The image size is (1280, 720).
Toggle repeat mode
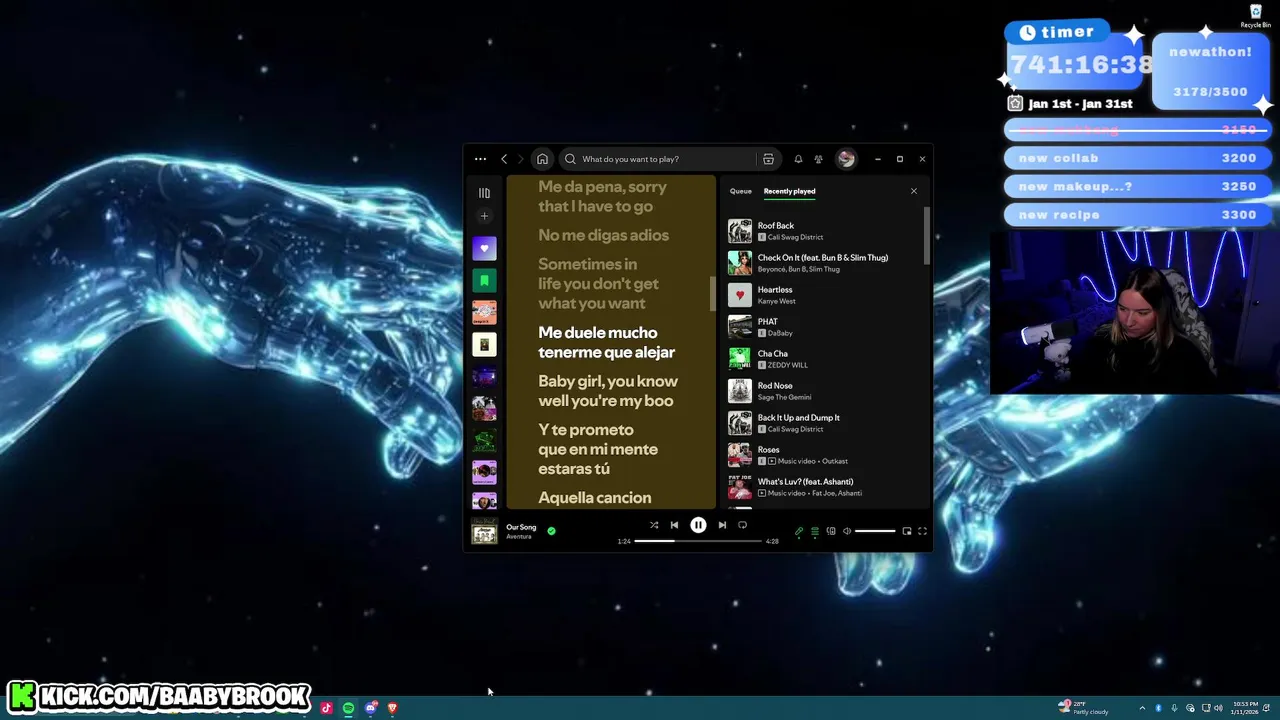tap(742, 525)
